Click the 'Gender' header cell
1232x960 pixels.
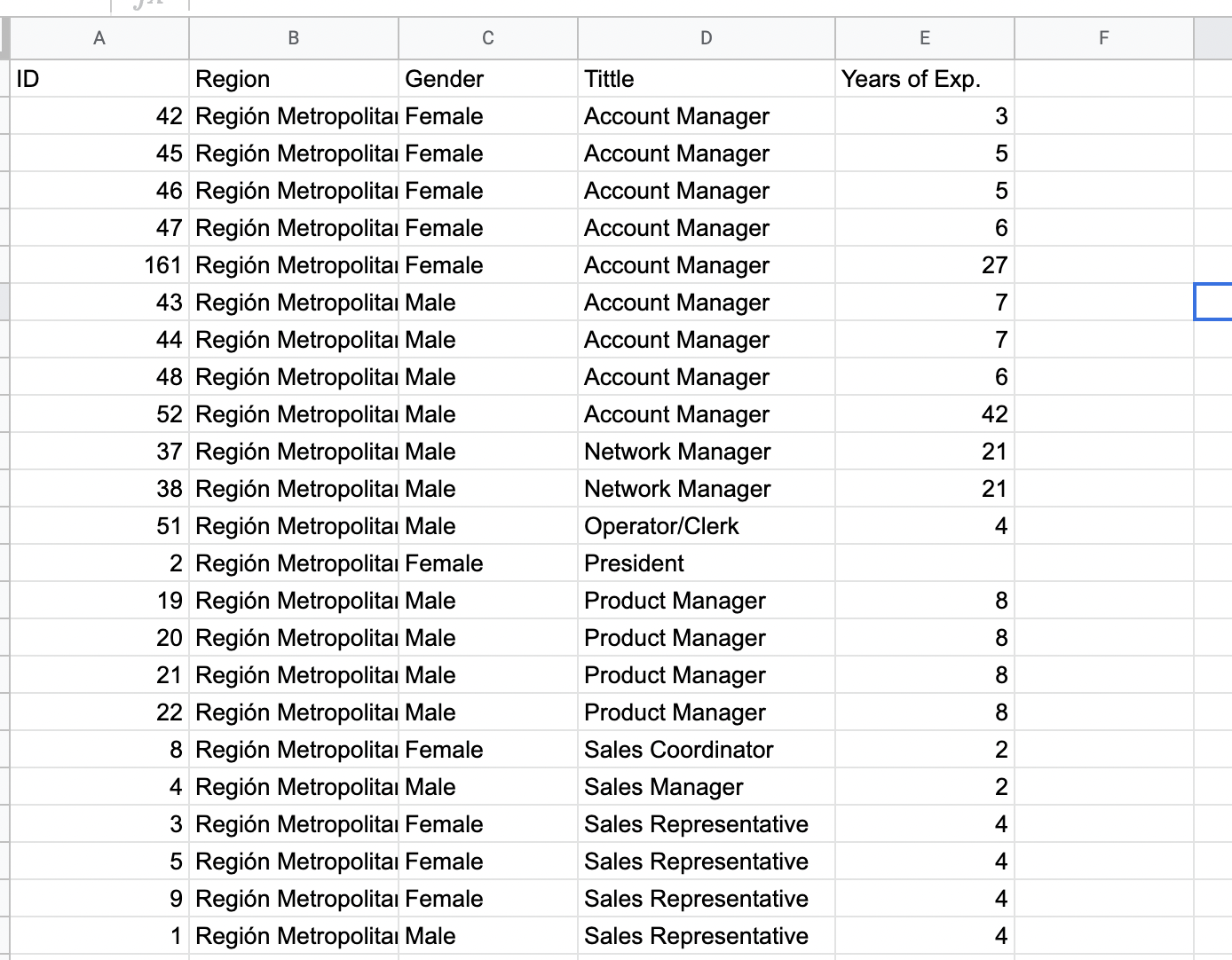(x=487, y=79)
